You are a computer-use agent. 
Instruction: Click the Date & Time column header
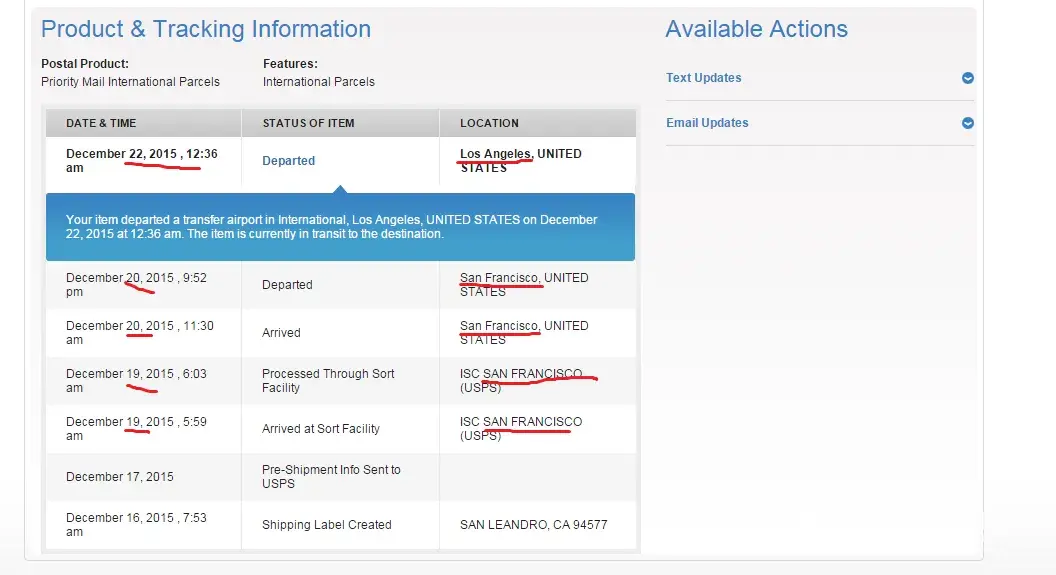tap(101, 123)
